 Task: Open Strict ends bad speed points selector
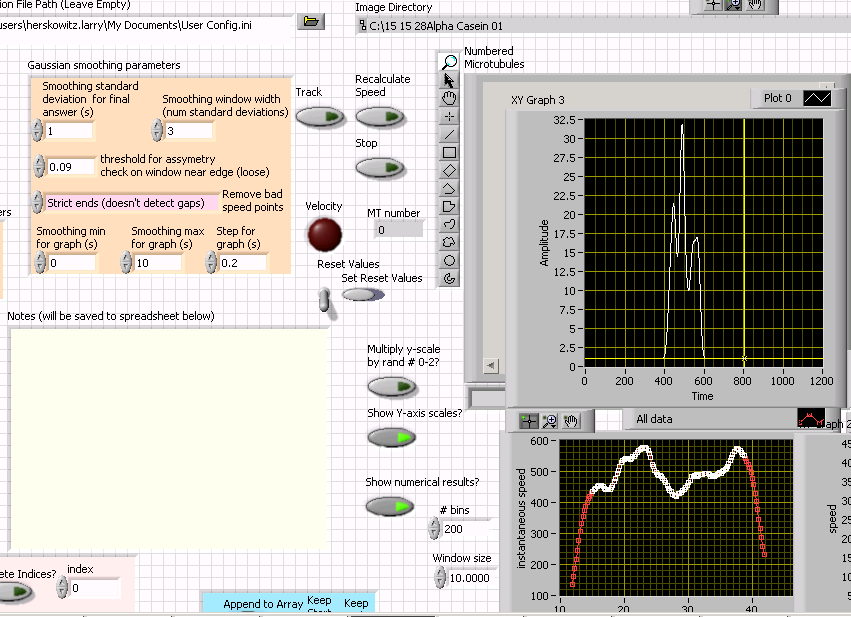click(x=130, y=203)
